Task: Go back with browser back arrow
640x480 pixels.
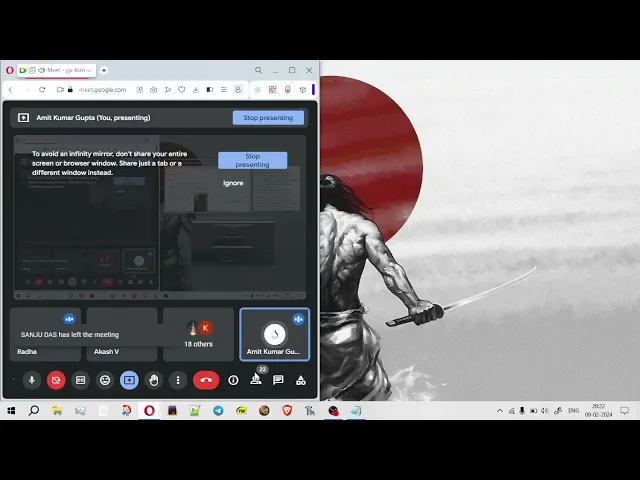Action: (x=11, y=89)
